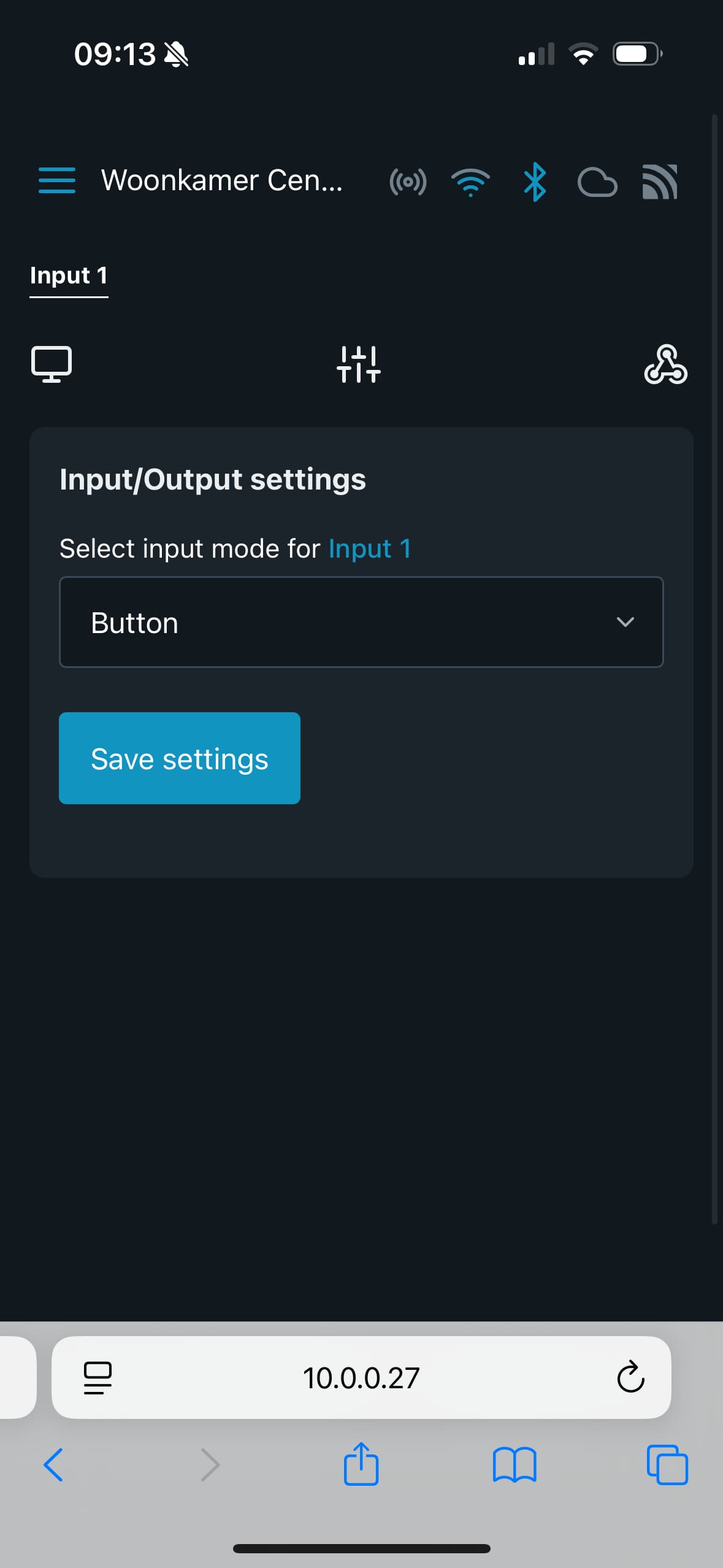
Task: Tap the 10.0.0.27 address bar
Action: pyautogui.click(x=361, y=1378)
